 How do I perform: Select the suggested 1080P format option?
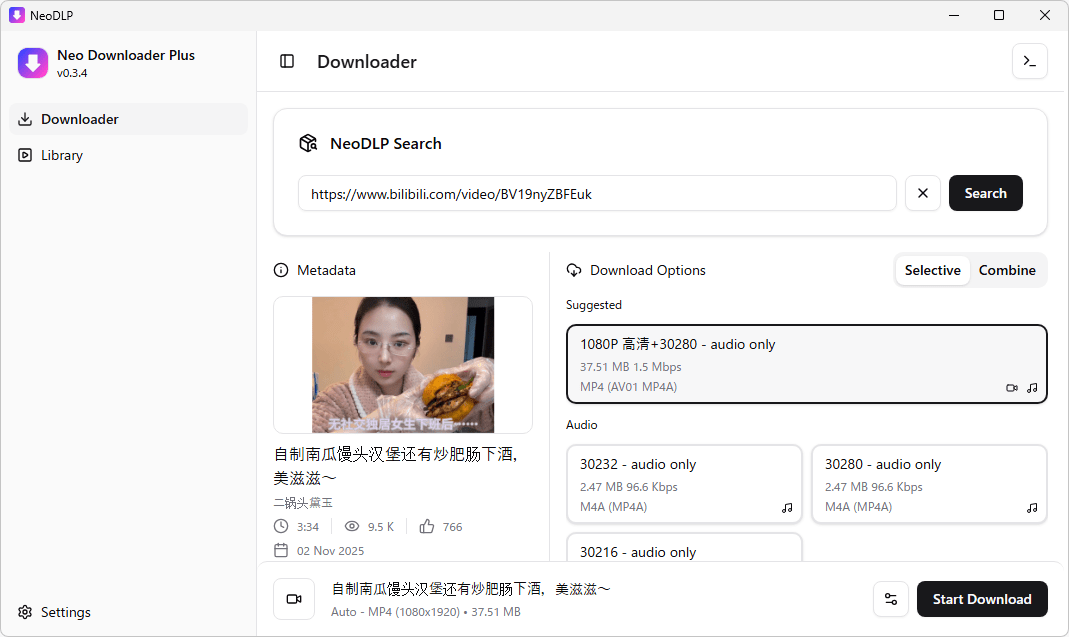point(806,364)
